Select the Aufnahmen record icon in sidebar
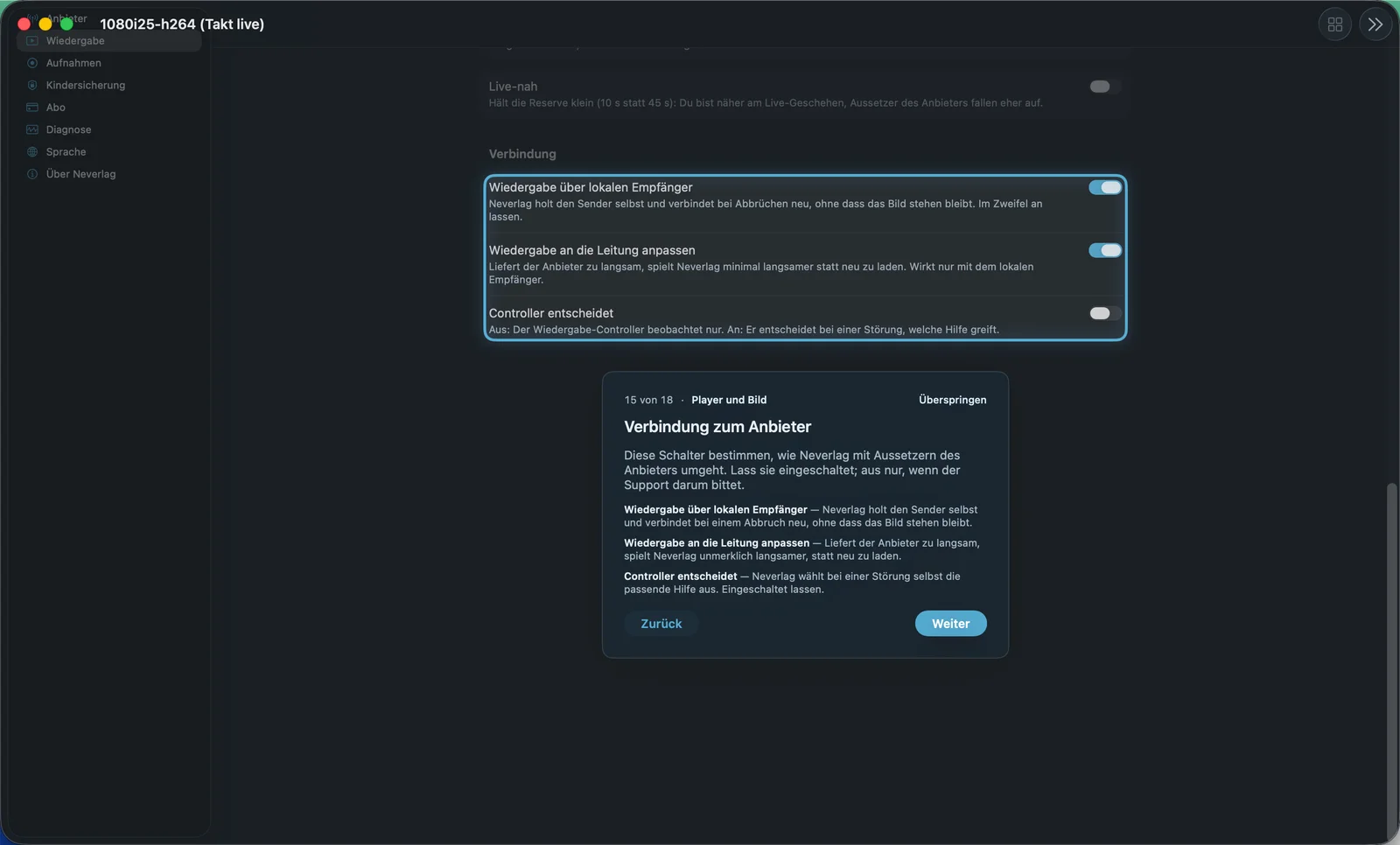1400x845 pixels. point(32,63)
